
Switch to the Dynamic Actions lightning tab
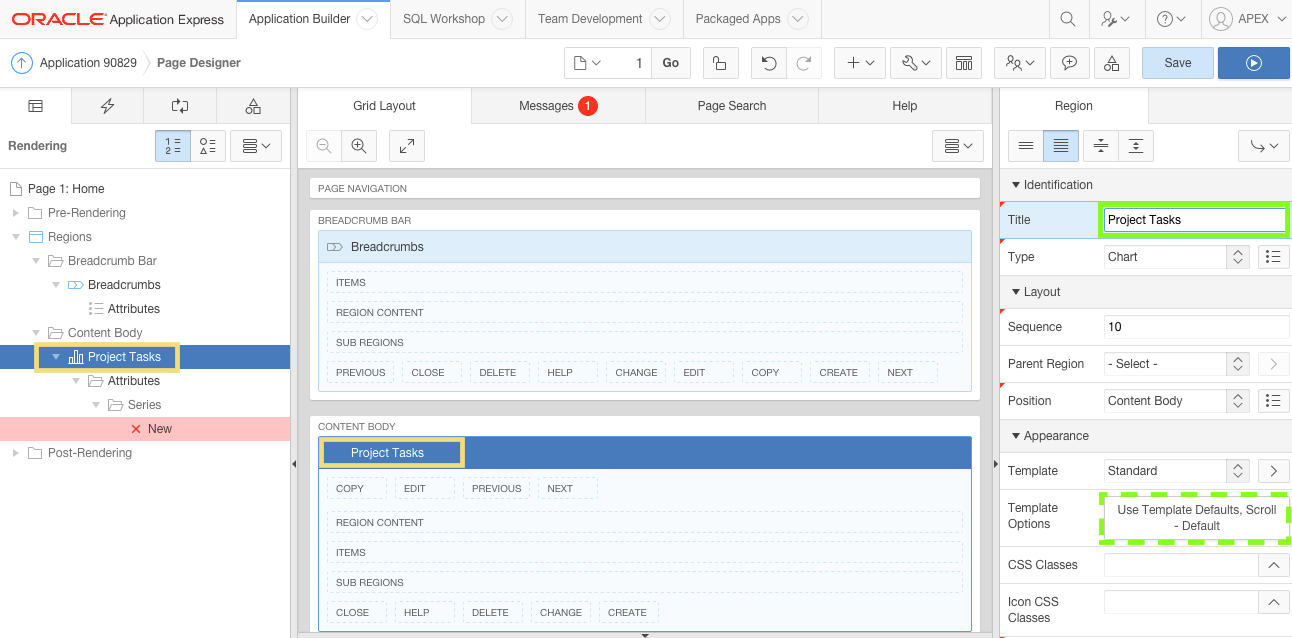[108, 106]
